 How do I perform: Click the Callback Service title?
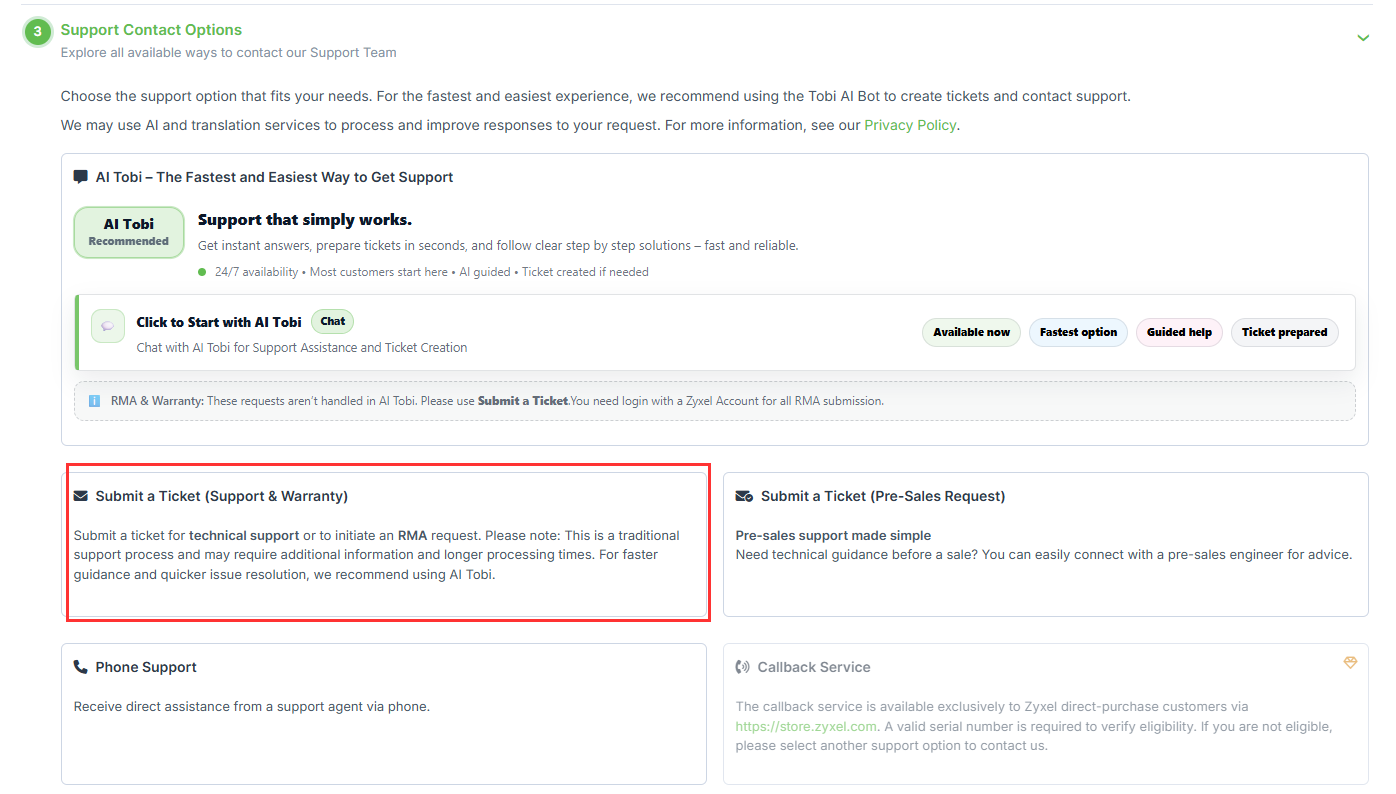[814, 667]
